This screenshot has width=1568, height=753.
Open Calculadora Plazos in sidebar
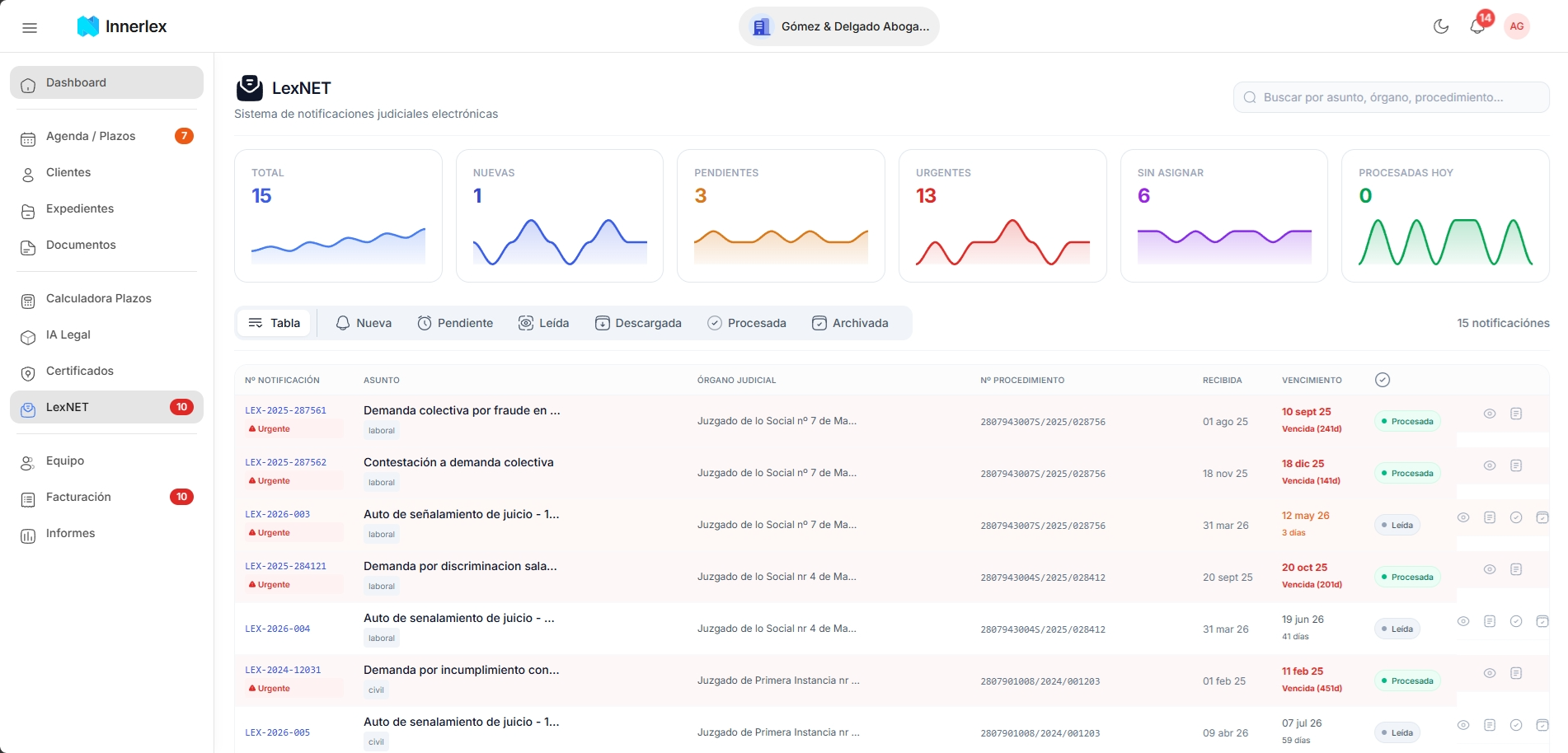pos(106,298)
